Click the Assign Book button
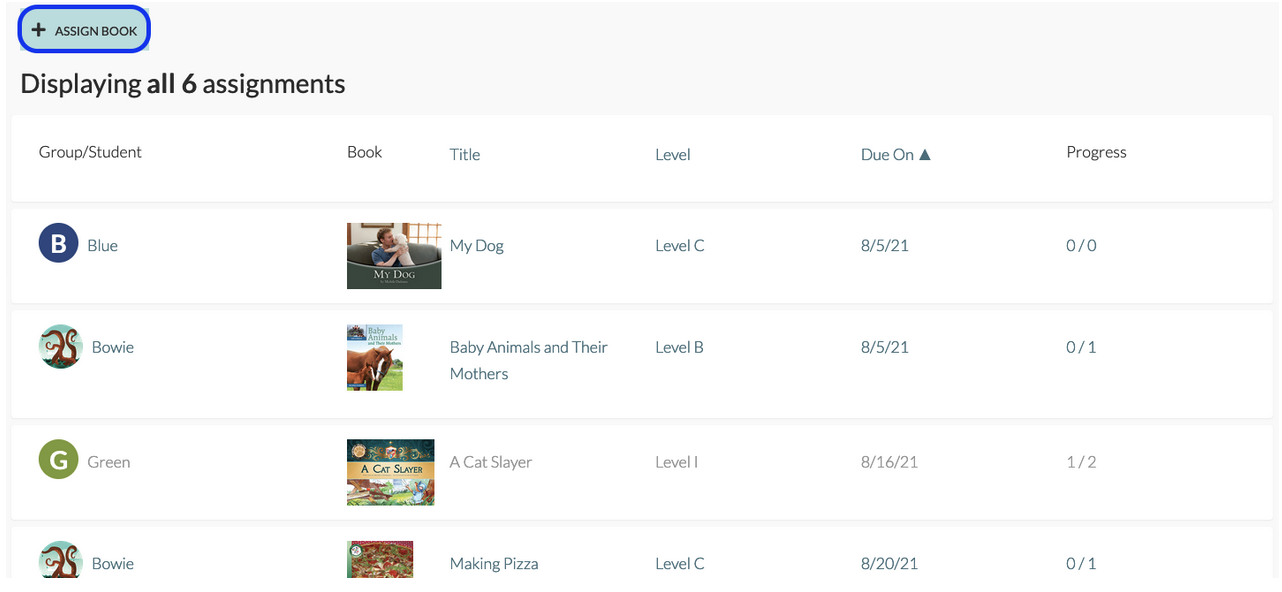The height and width of the screenshot is (592, 1282). pyautogui.click(x=85, y=31)
